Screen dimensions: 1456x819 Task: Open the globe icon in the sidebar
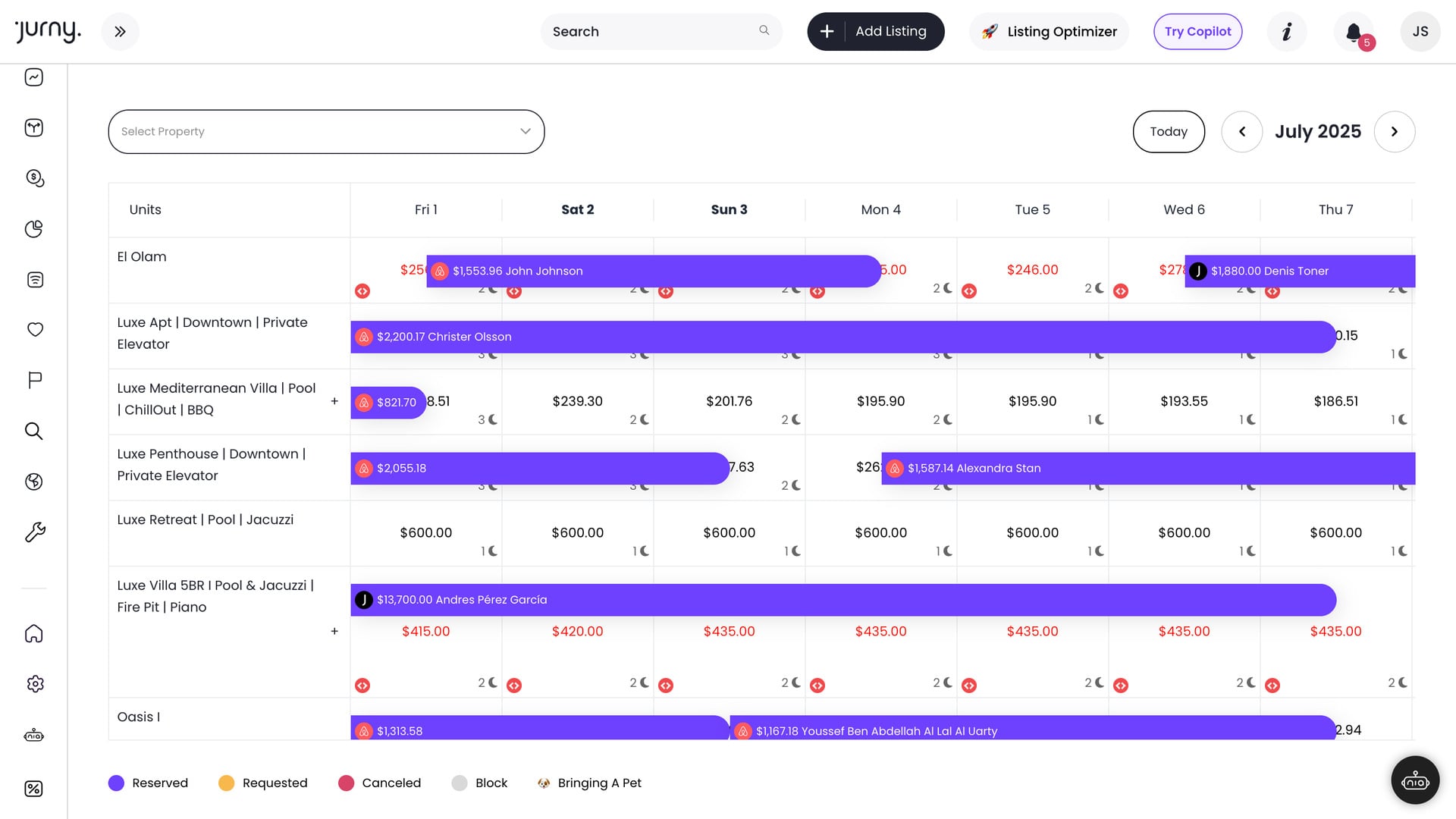click(33, 482)
